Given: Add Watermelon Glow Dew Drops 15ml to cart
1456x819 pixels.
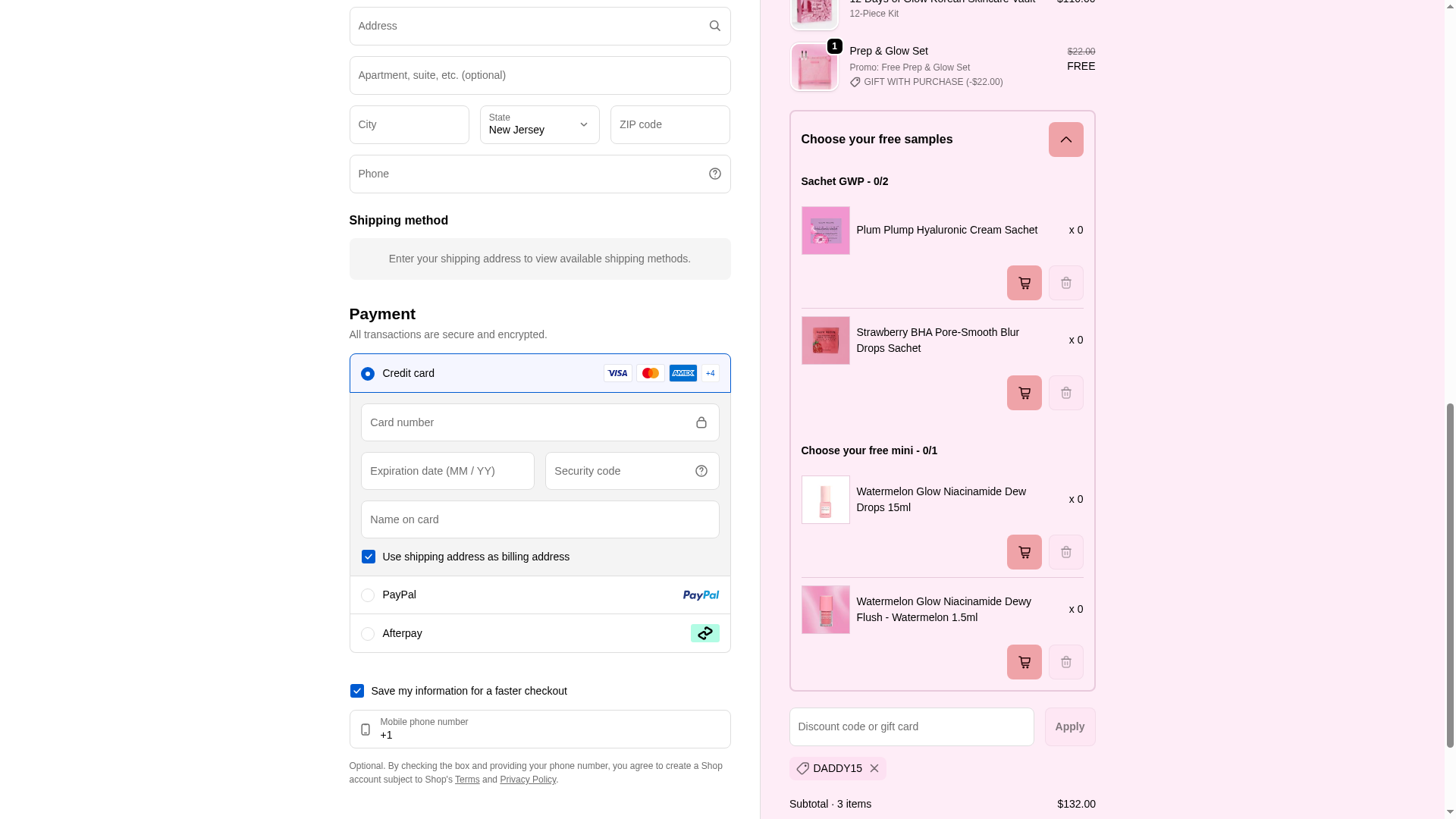Looking at the screenshot, I should point(1024,552).
